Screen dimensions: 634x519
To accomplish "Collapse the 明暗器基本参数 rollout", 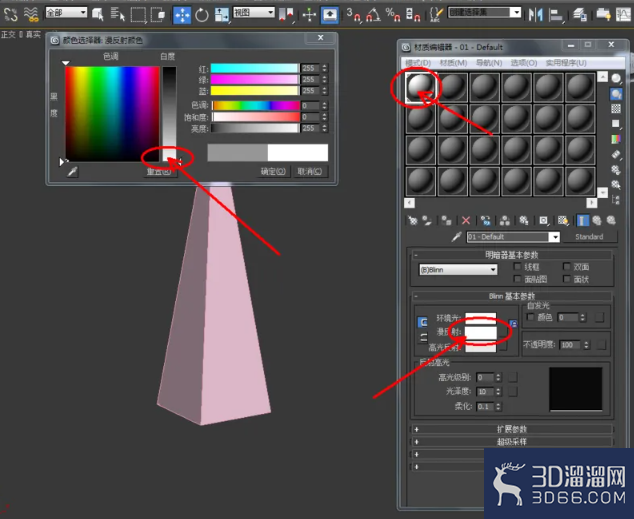I will 511,255.
